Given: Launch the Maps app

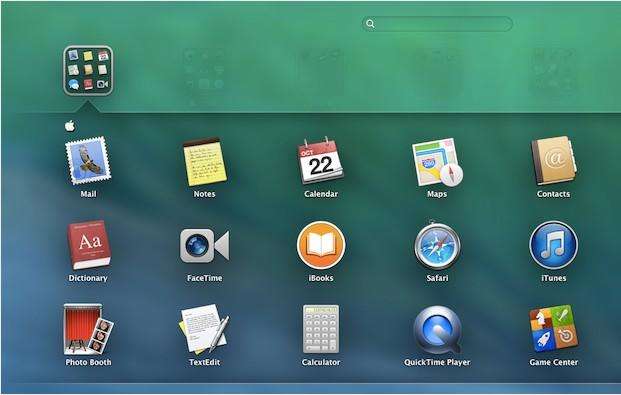Looking at the screenshot, I should (x=437, y=162).
